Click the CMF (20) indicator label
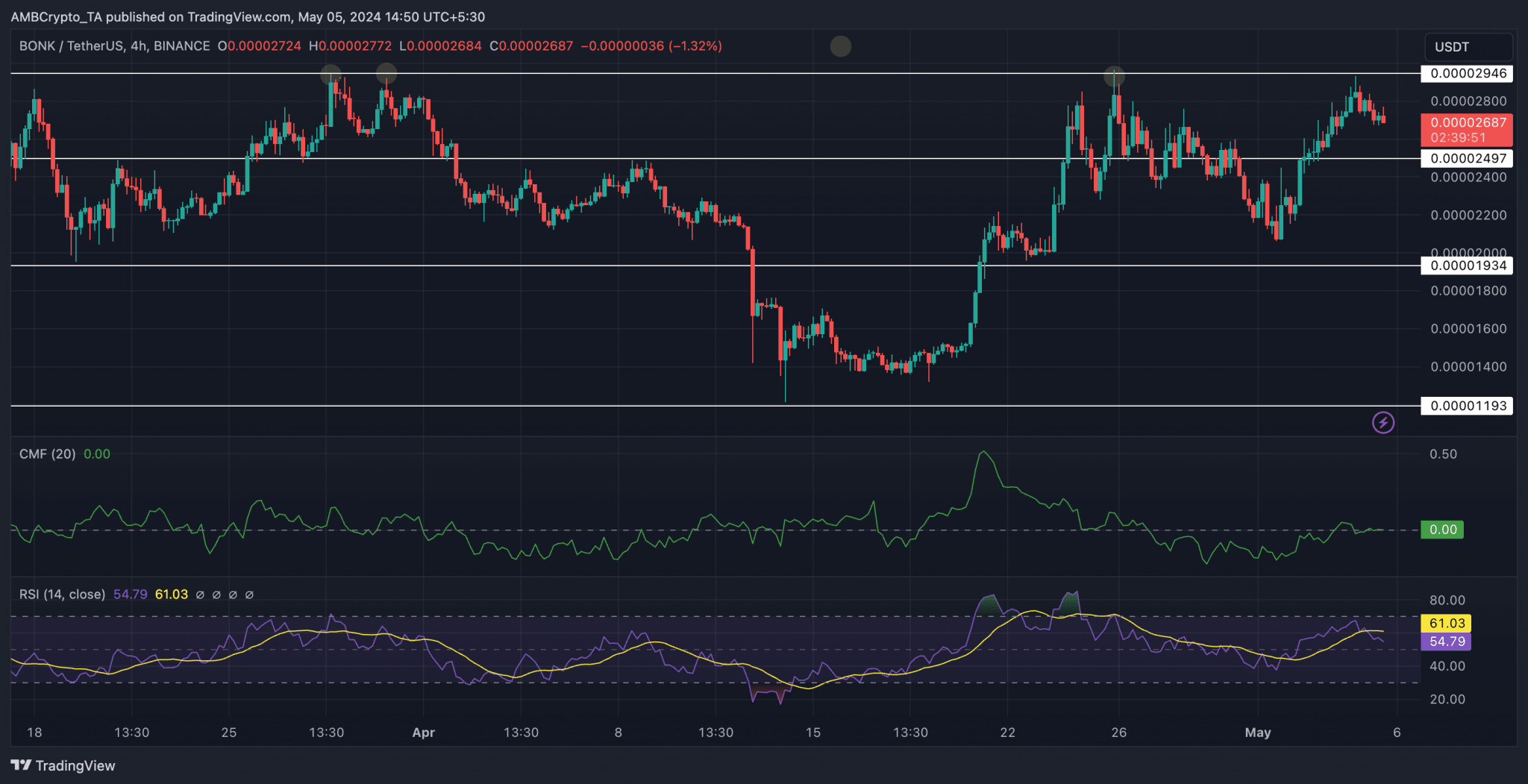The image size is (1528, 784). [48, 454]
